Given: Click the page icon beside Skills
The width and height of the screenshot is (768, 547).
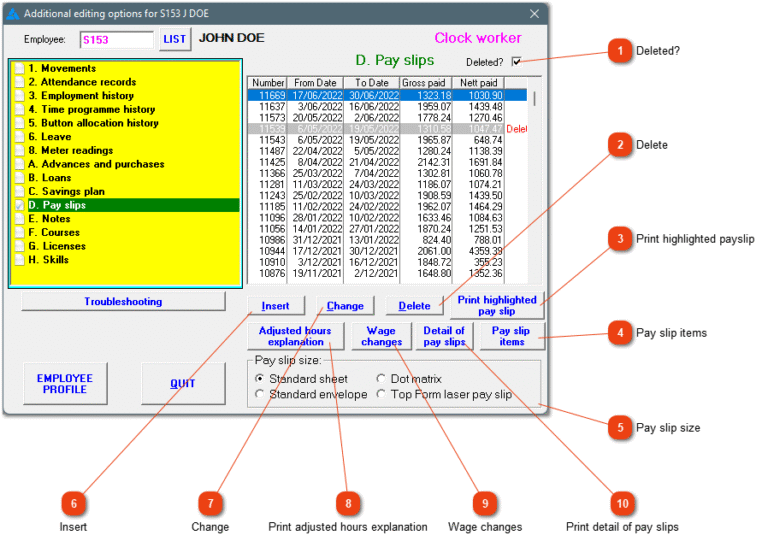Looking at the screenshot, I should point(19,259).
